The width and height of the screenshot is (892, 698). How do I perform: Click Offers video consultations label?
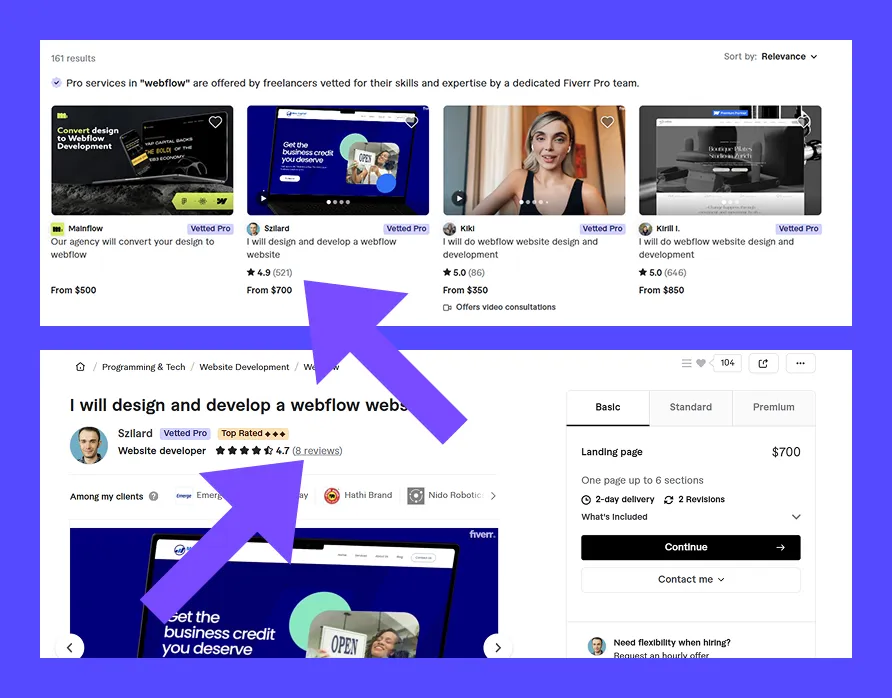coord(506,307)
